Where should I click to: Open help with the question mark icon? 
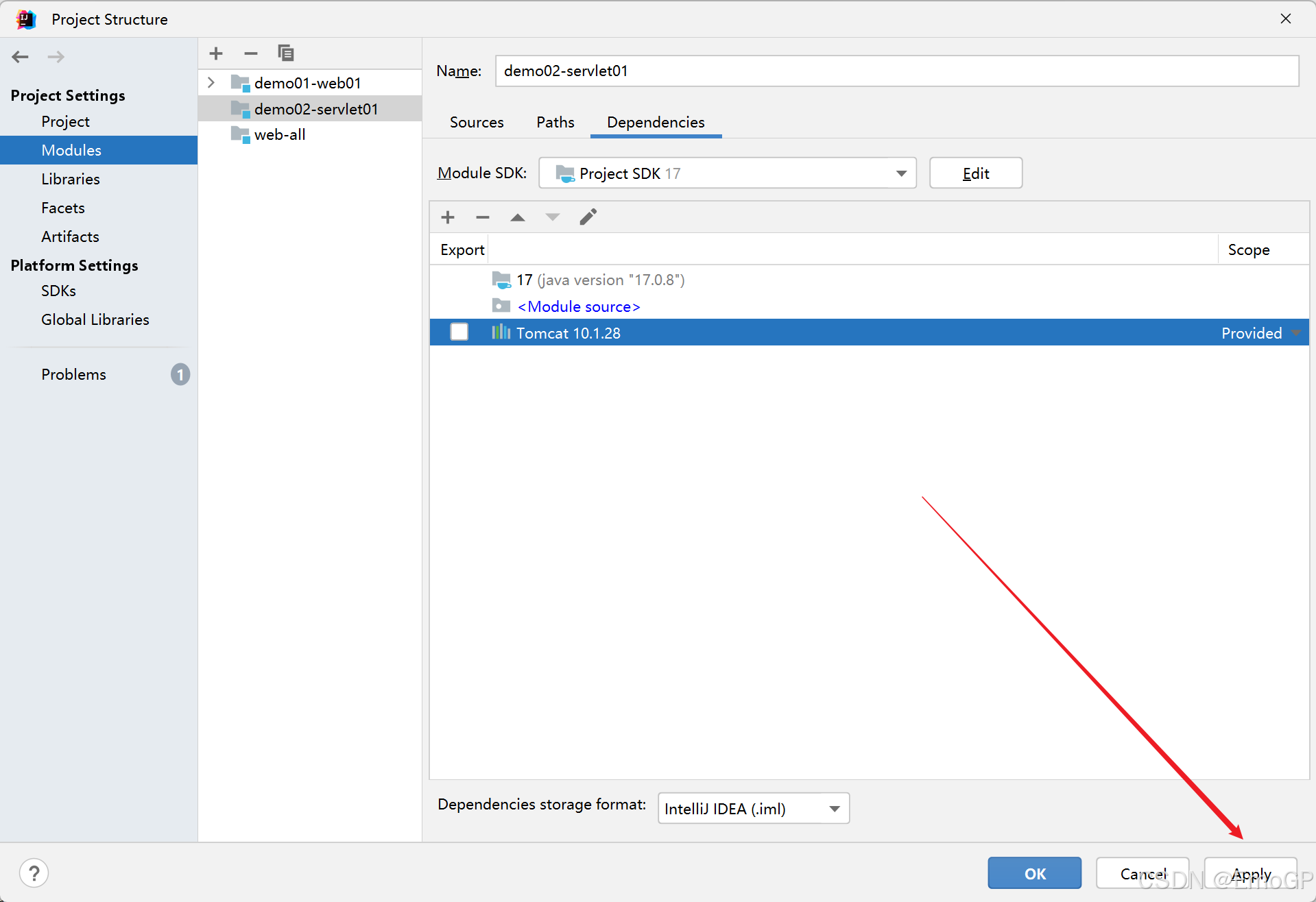pyautogui.click(x=34, y=873)
